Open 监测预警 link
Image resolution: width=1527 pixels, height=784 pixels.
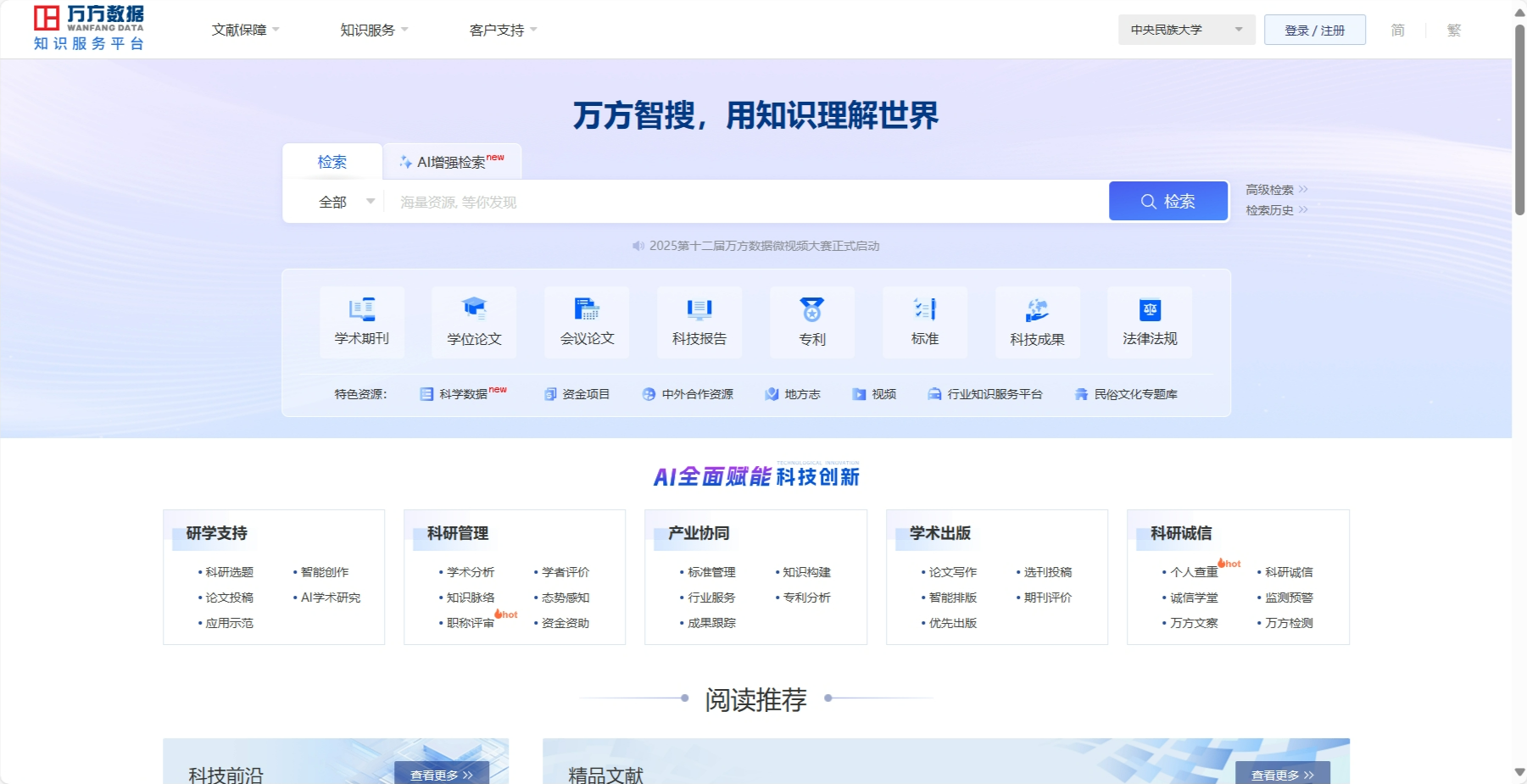(x=1289, y=598)
